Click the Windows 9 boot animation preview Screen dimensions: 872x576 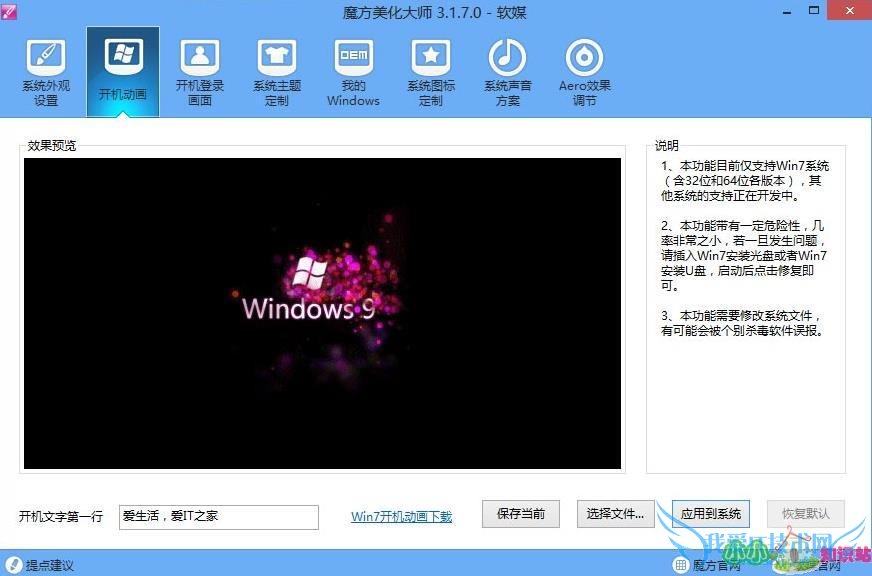[x=323, y=314]
